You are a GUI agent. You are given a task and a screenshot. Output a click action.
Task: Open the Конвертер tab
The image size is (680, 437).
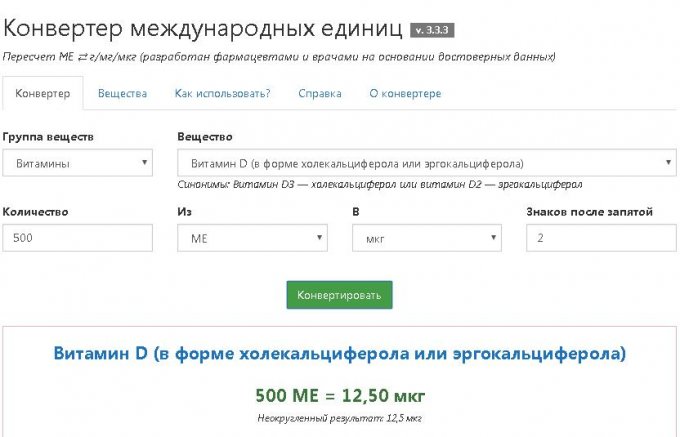pos(41,93)
